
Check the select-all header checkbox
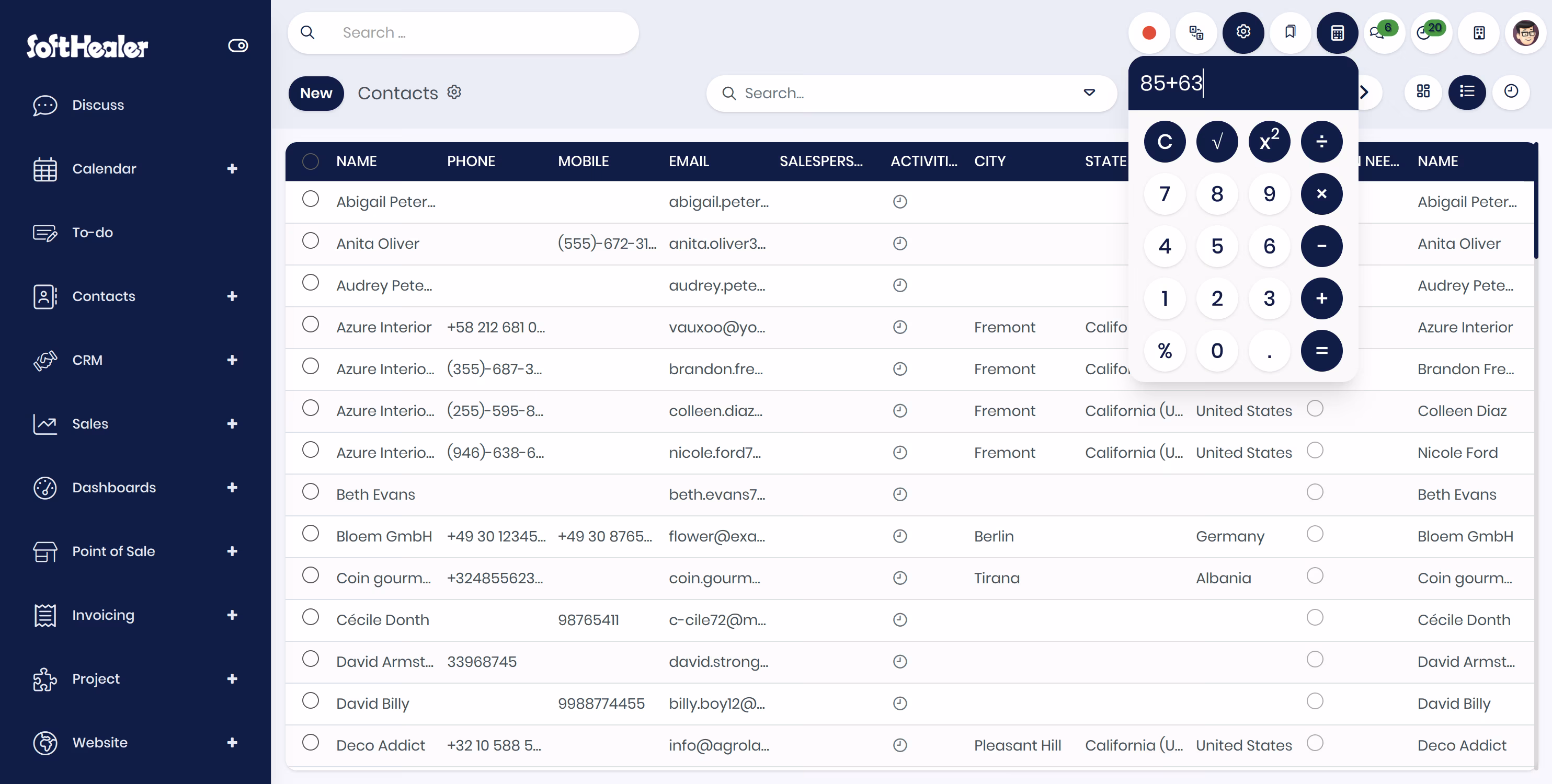coord(310,161)
